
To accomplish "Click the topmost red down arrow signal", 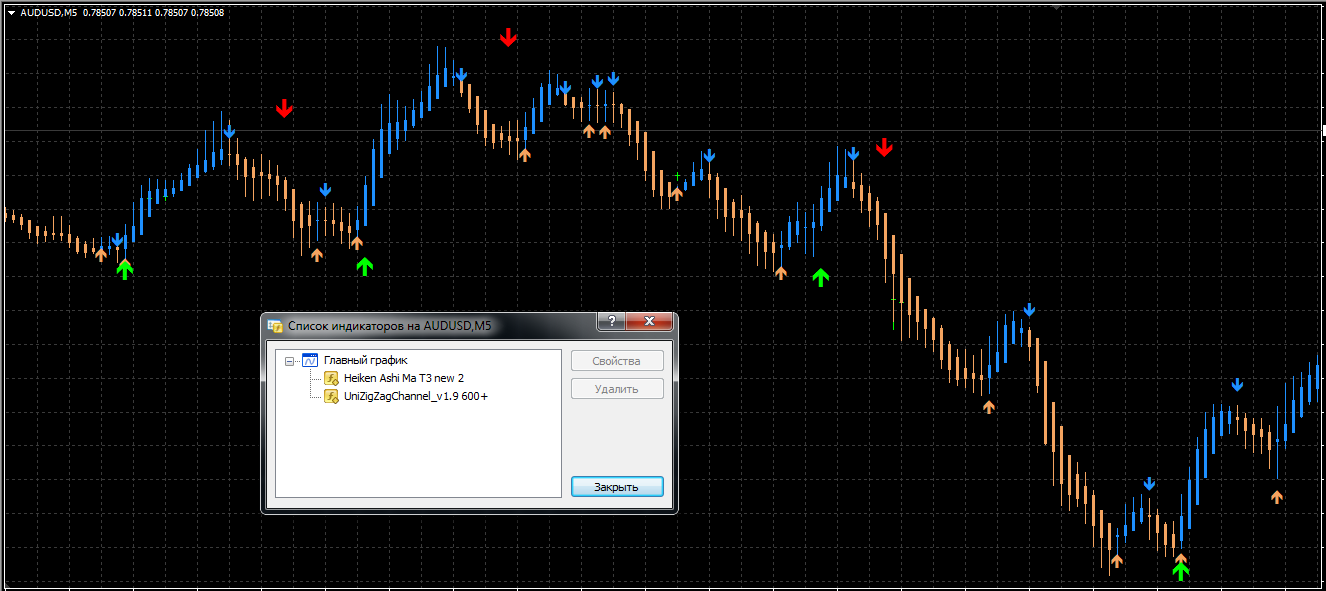I will point(509,38).
